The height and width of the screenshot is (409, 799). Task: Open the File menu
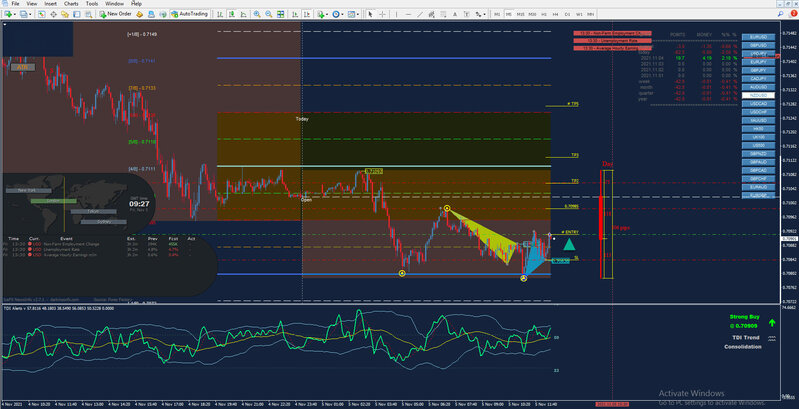[15, 4]
